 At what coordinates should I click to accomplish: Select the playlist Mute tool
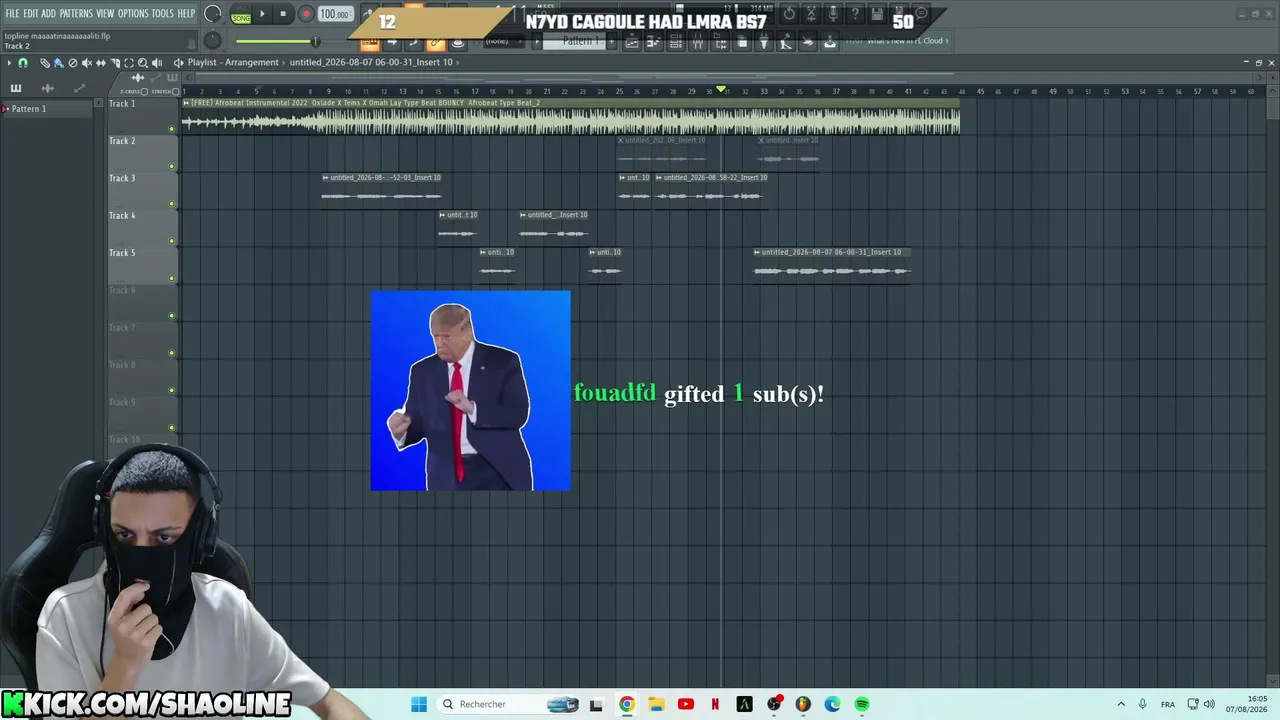pyautogui.click(x=87, y=62)
